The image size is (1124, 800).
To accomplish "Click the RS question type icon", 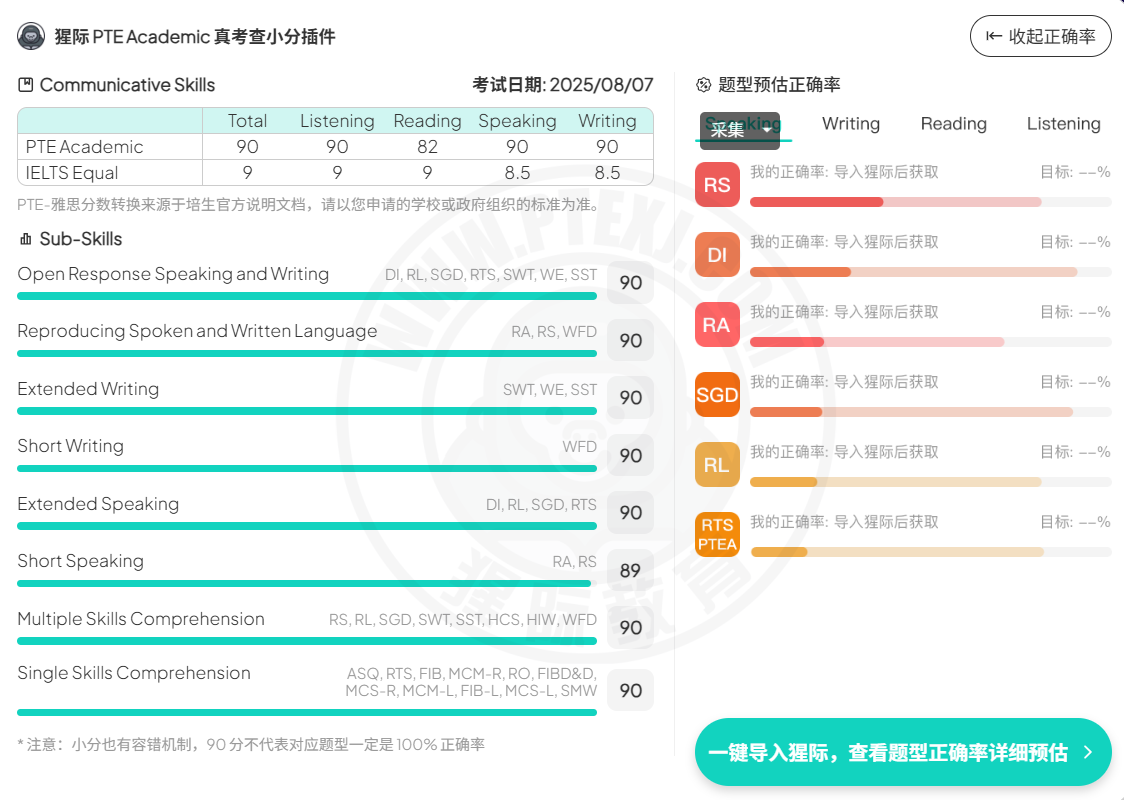I will pyautogui.click(x=717, y=185).
